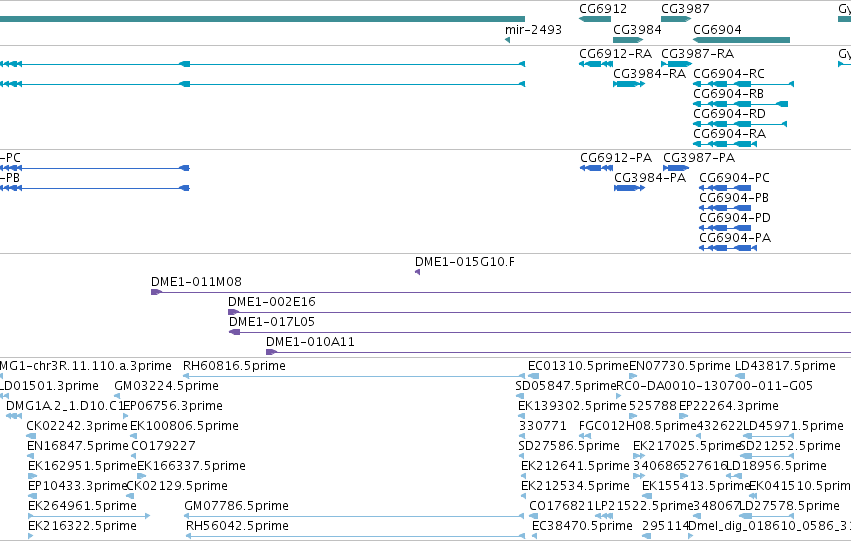Click the DME1-002E16 clone label
Viewport: 851px width, 541px height.
tap(271, 302)
